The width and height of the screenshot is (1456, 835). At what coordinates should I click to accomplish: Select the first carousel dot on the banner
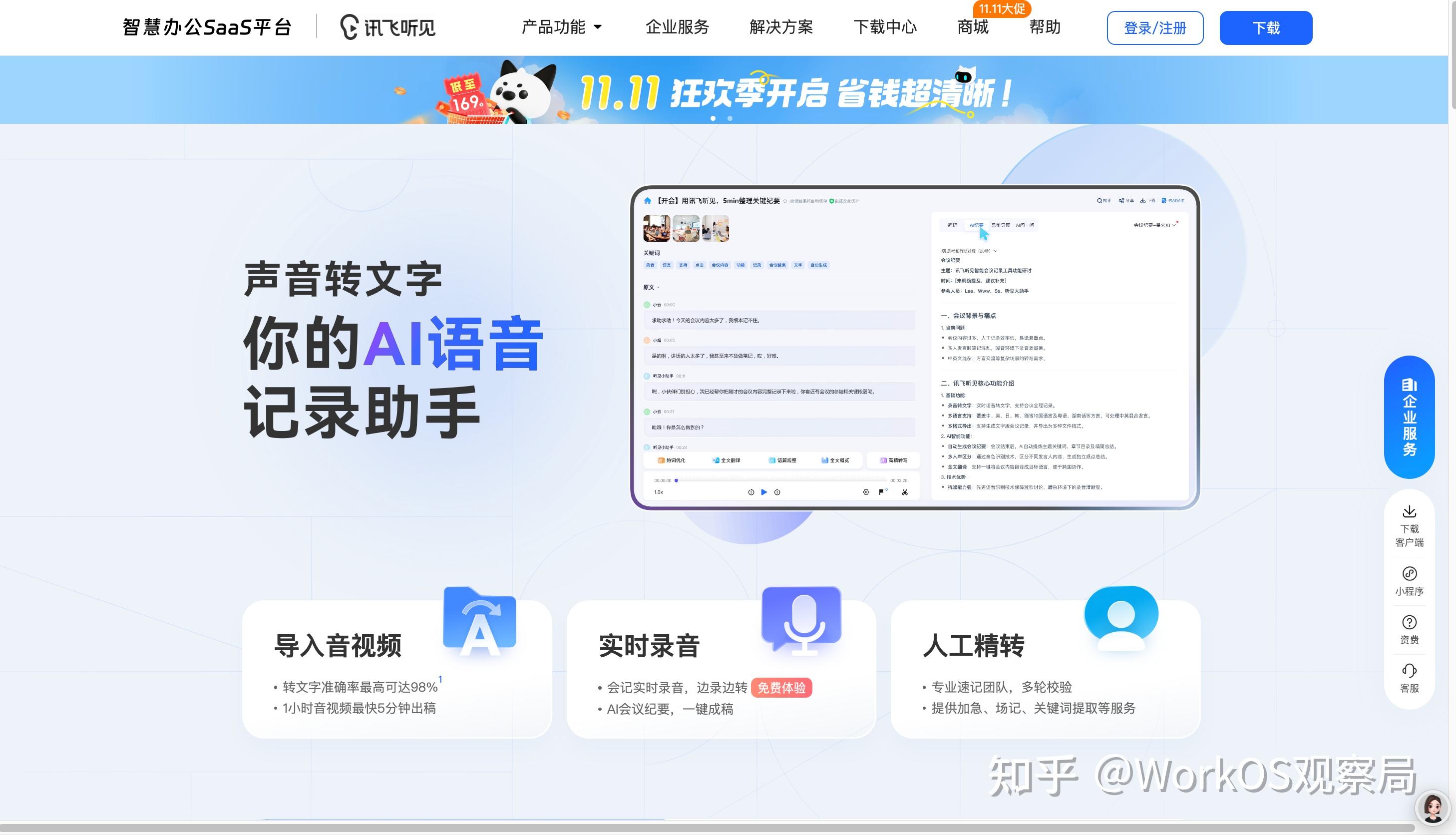713,118
